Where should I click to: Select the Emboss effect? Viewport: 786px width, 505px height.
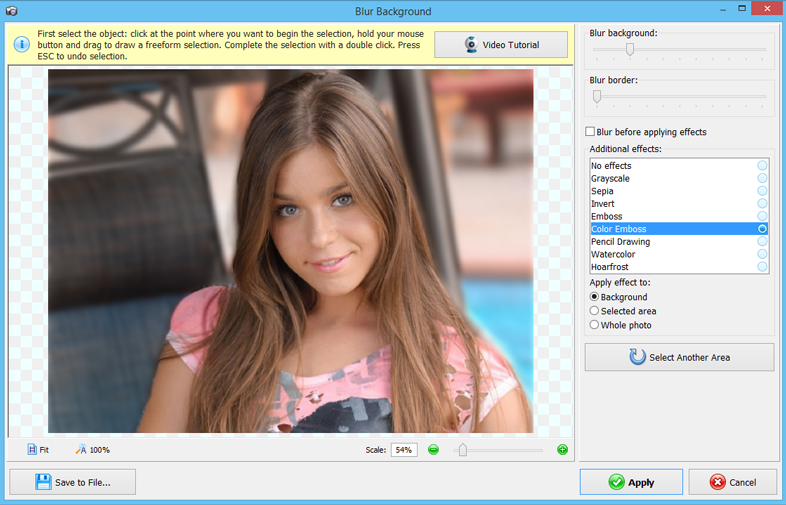[679, 216]
